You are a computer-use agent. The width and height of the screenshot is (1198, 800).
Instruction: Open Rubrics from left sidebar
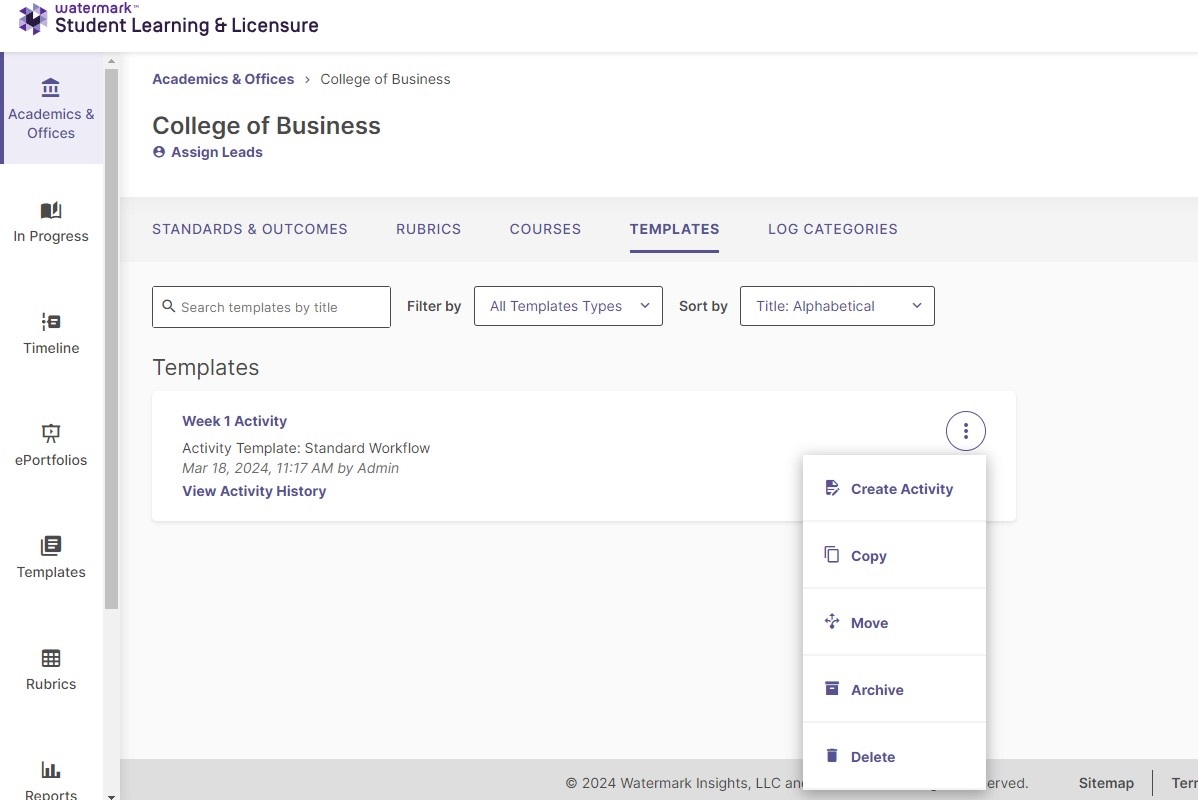pos(51,670)
